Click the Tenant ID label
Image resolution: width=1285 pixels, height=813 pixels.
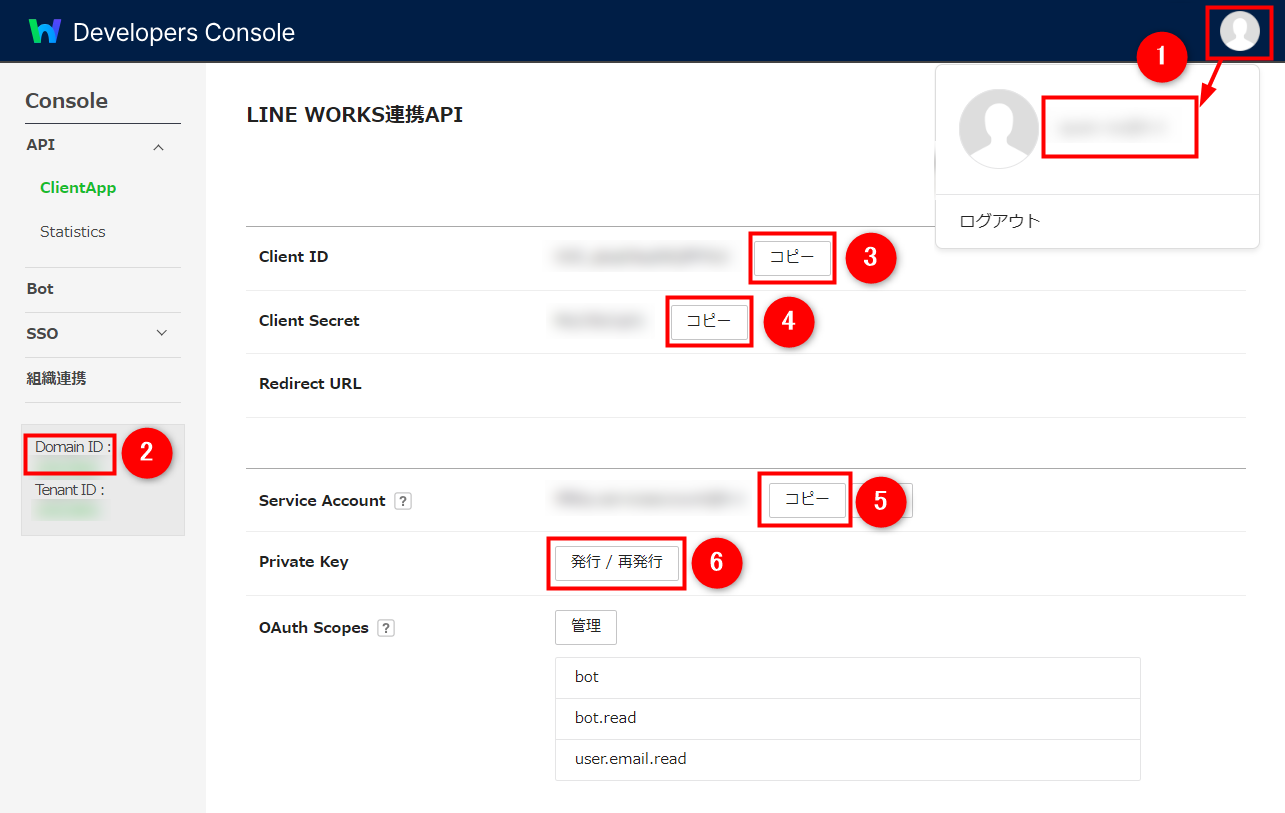[70, 490]
